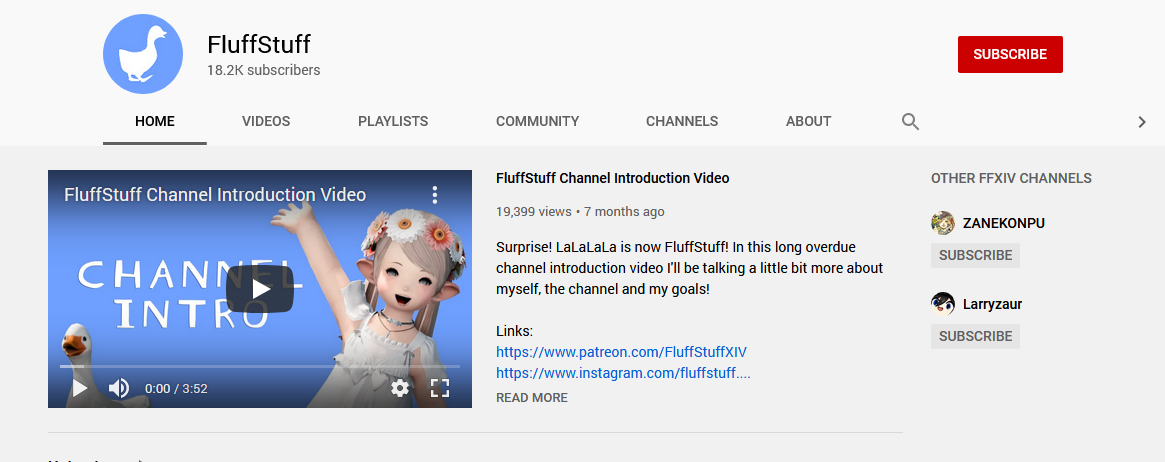Subscribe to the ZANEKONPU channel
This screenshot has height=462, width=1165.
point(976,255)
